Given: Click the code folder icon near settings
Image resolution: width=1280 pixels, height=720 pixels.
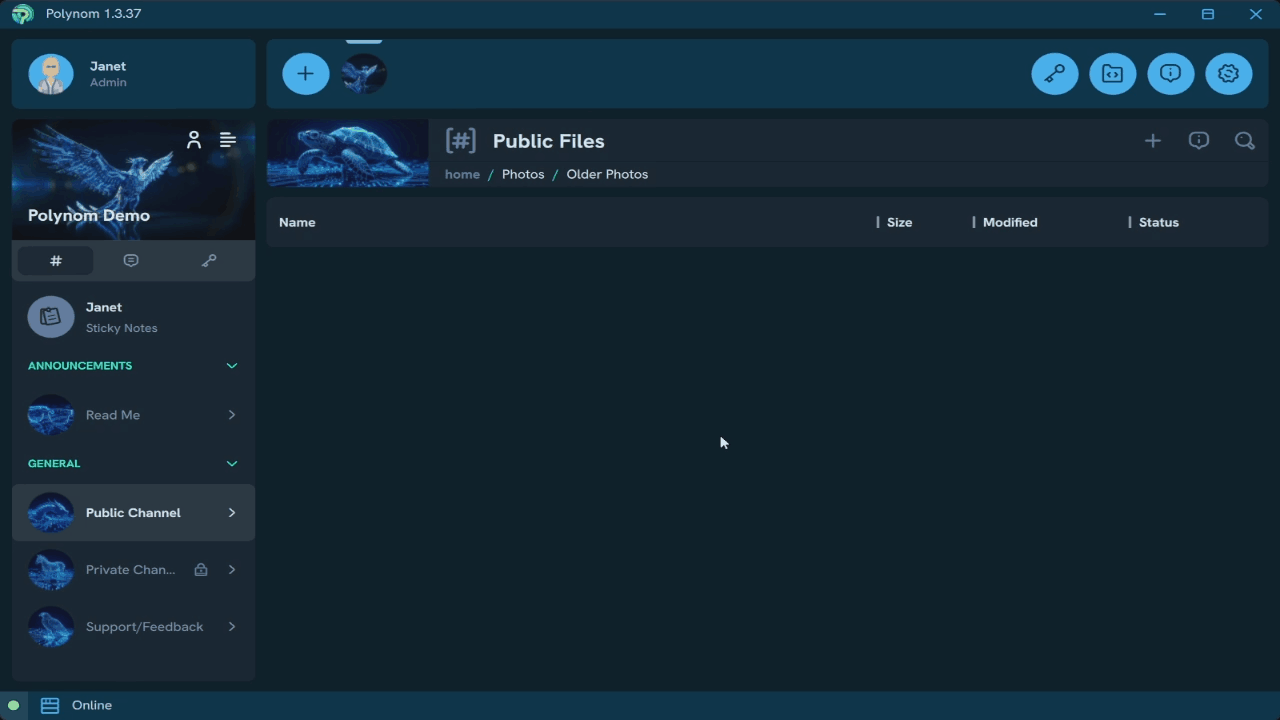Looking at the screenshot, I should [1113, 73].
